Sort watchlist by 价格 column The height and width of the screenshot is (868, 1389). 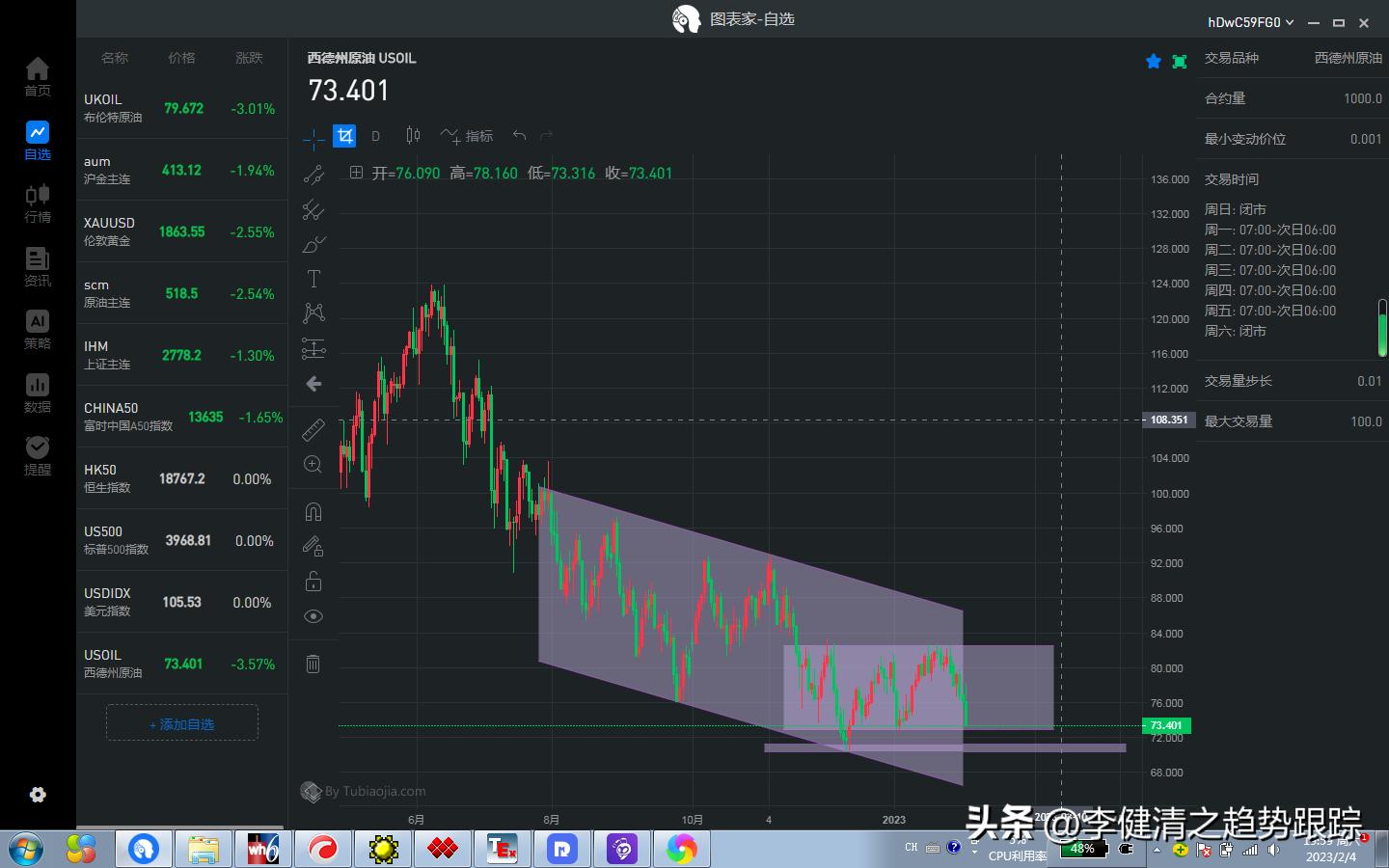coord(181,58)
